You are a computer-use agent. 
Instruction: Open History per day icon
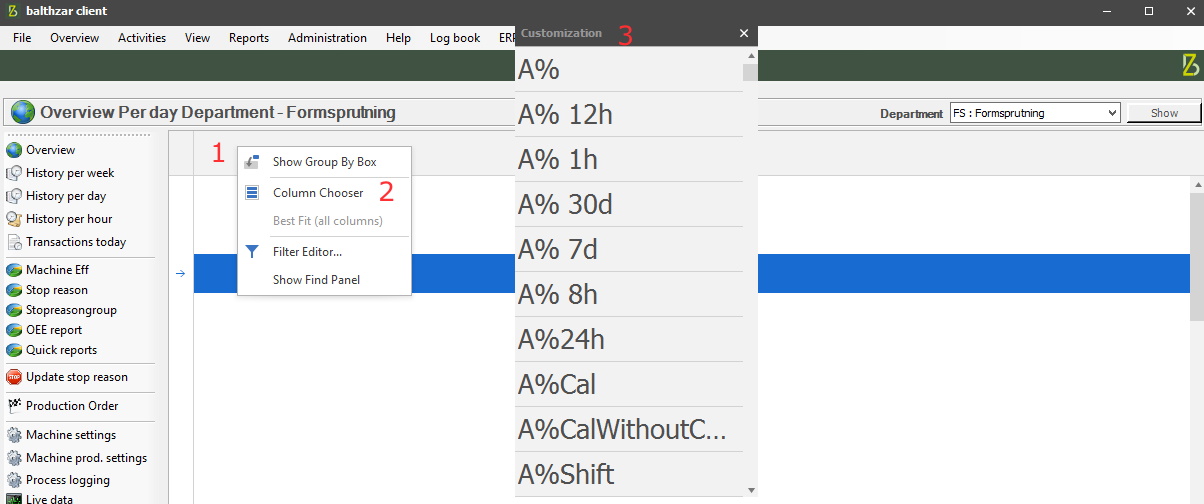14,196
